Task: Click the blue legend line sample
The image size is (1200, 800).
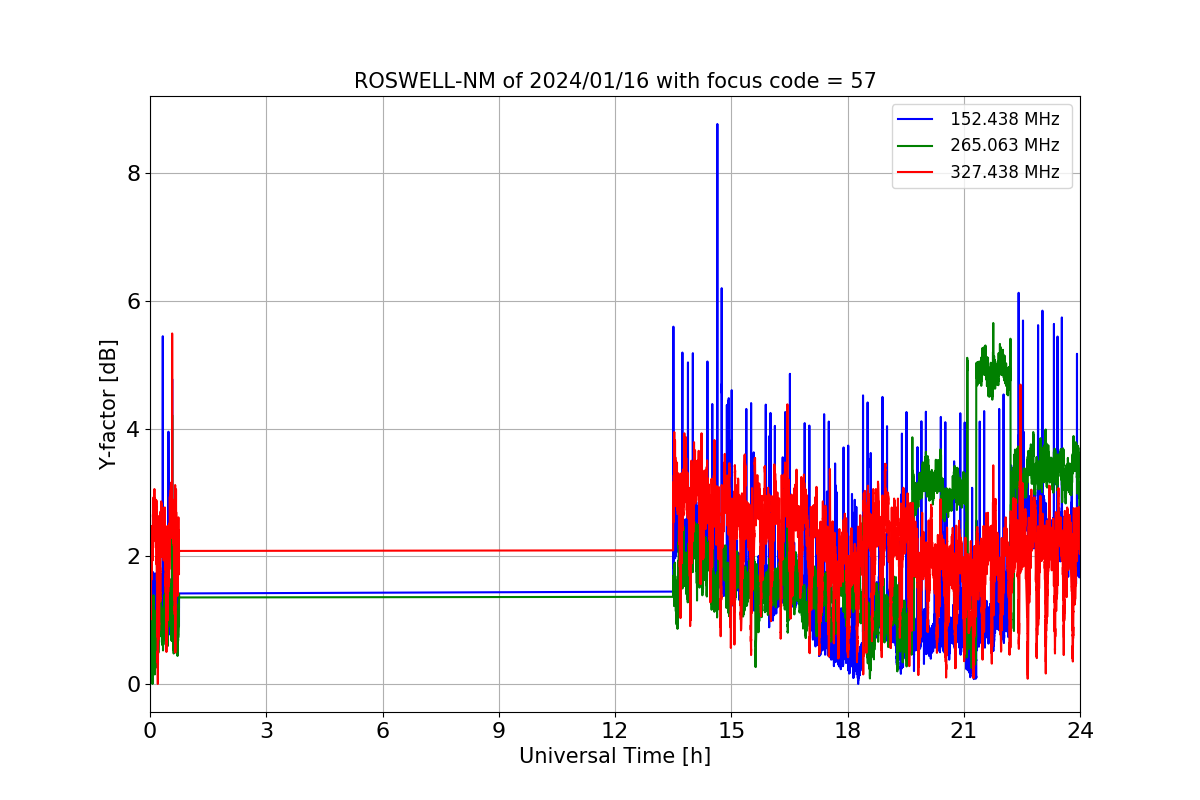Action: (915, 119)
